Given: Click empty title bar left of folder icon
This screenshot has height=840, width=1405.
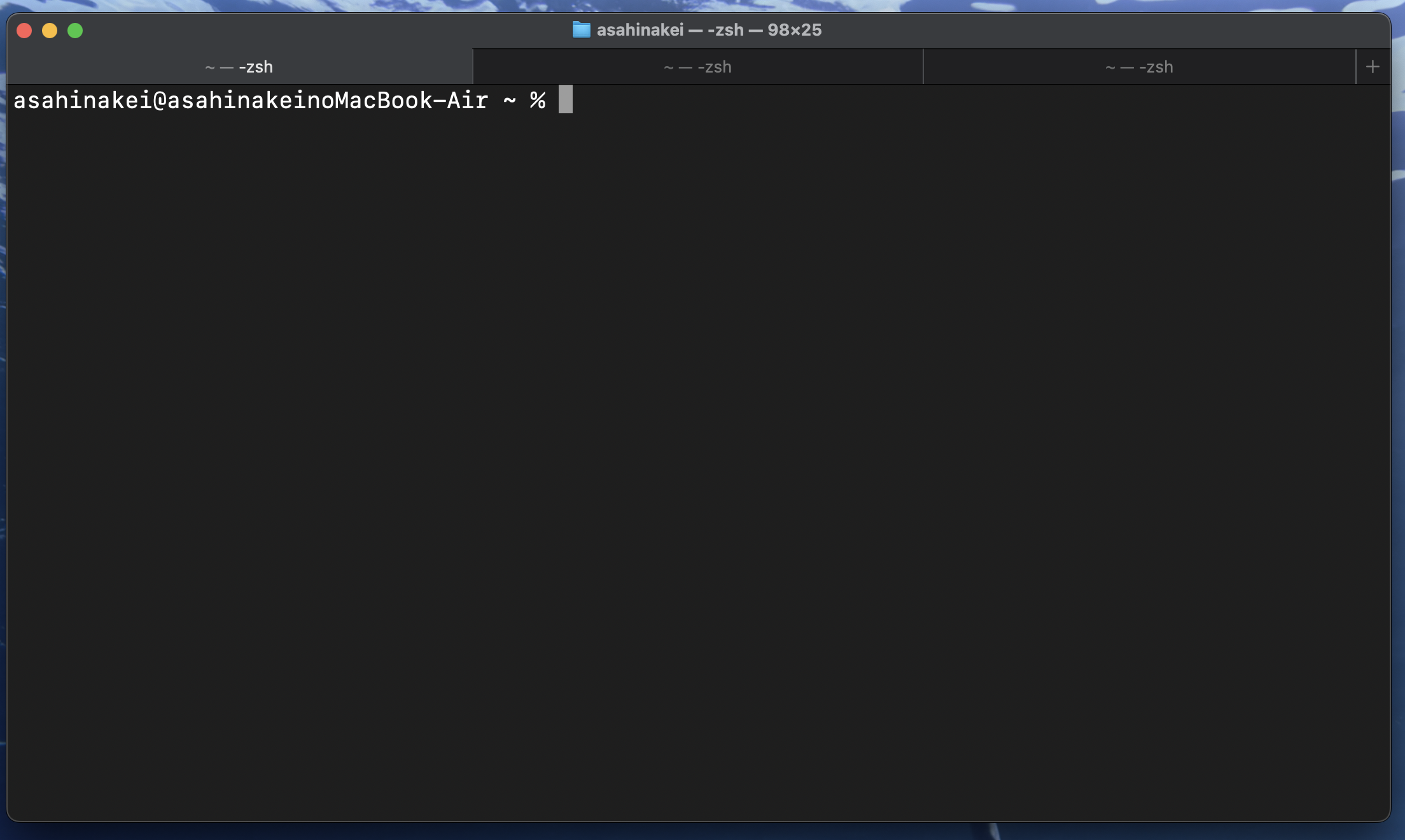Looking at the screenshot, I should coord(318,30).
